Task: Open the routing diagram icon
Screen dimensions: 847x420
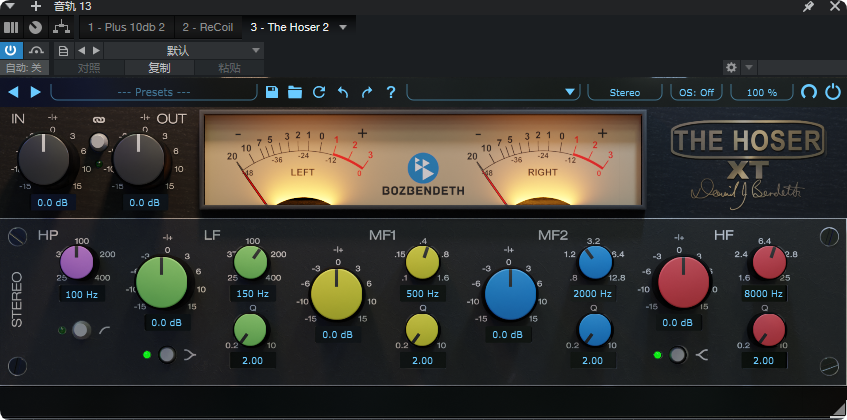Action: click(62, 27)
